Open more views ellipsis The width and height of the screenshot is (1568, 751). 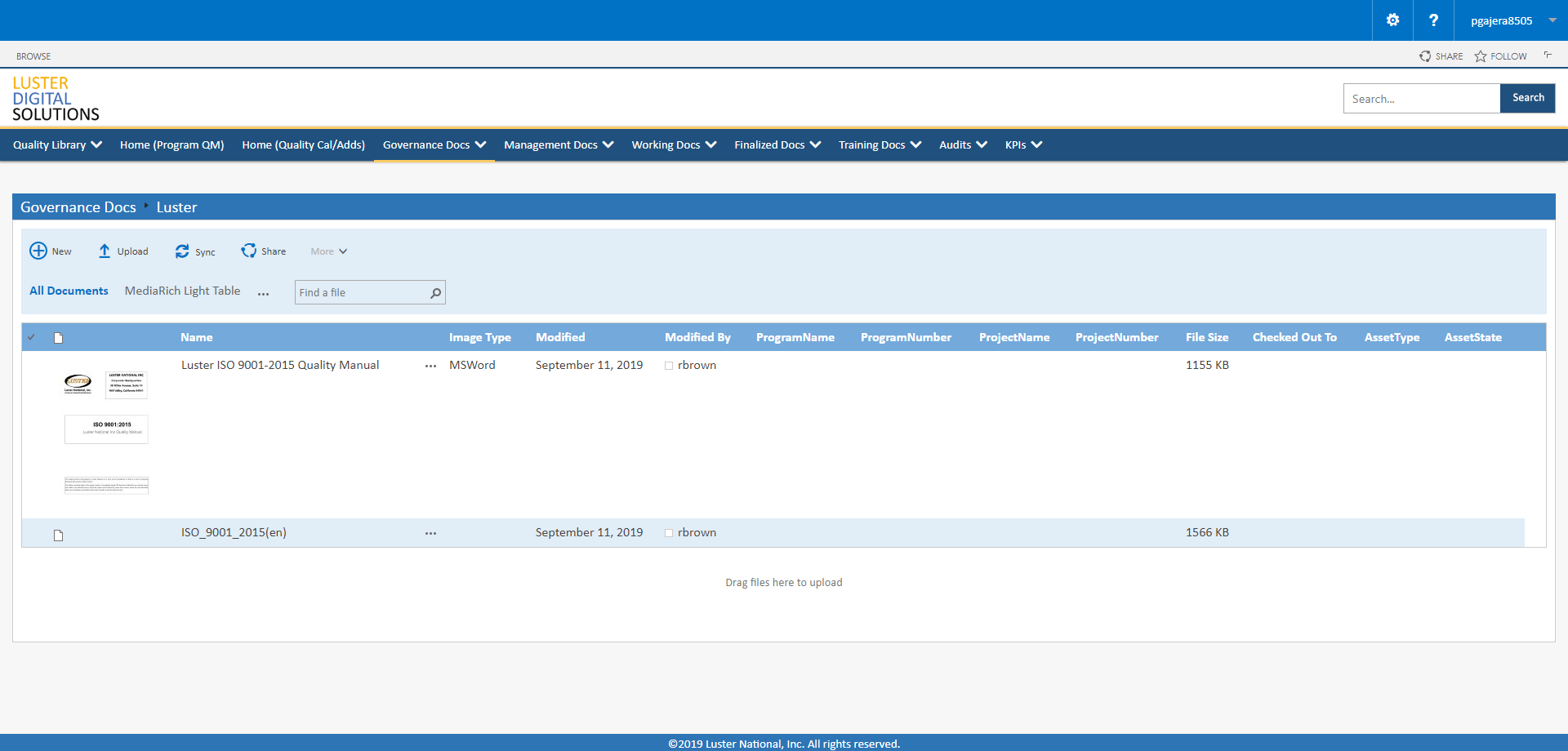pyautogui.click(x=263, y=293)
